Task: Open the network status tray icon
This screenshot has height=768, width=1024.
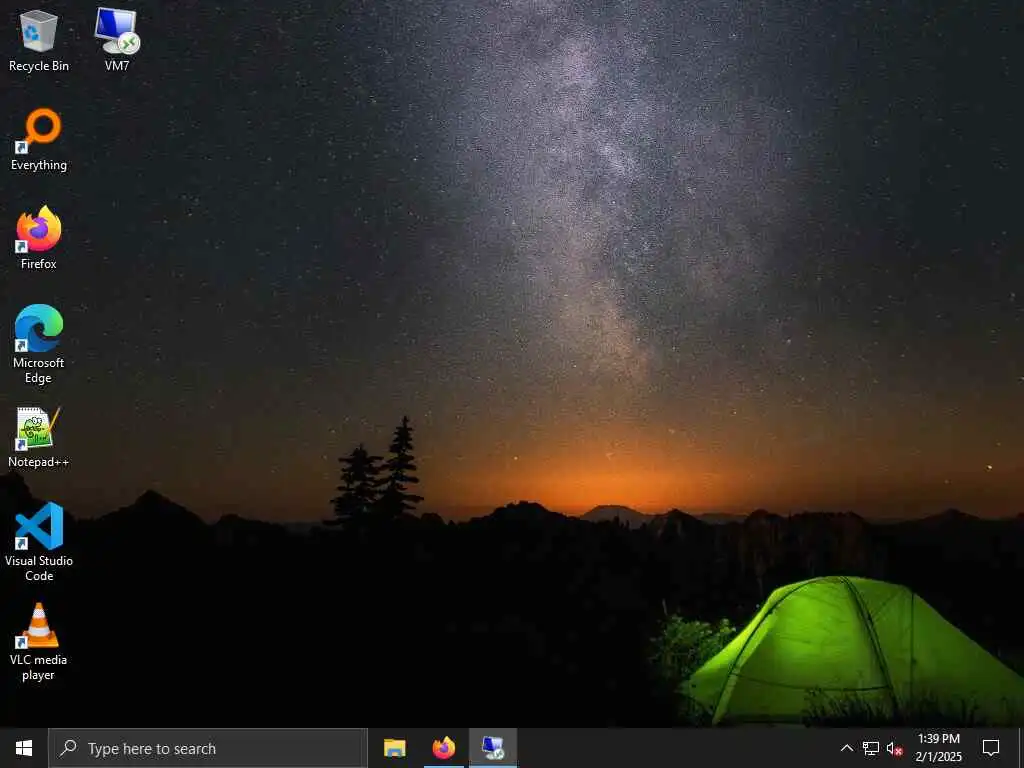Action: (x=871, y=748)
